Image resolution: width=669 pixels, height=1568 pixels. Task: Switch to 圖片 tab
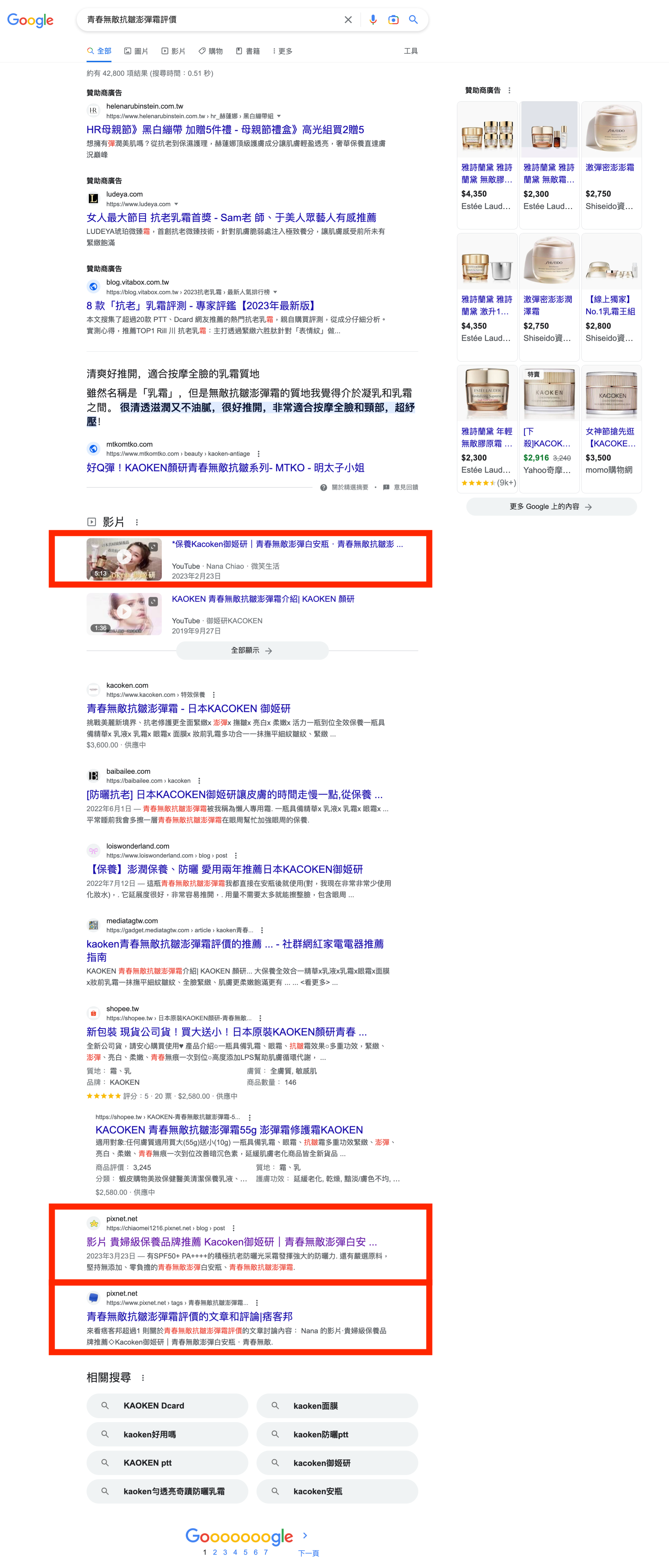tap(136, 51)
